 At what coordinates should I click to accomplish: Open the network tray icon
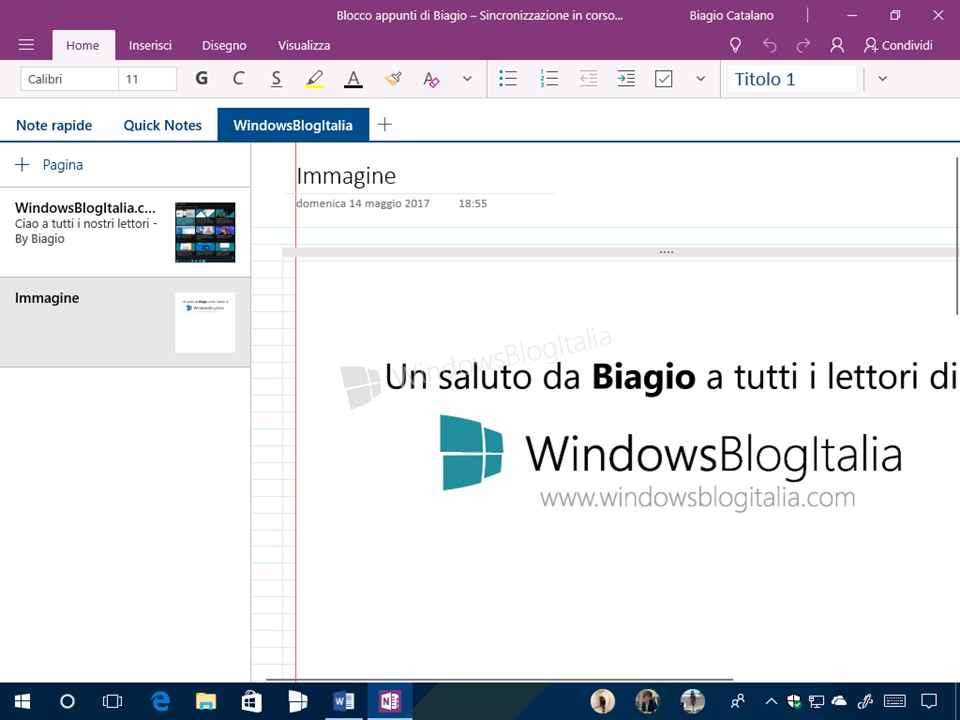[x=816, y=701]
